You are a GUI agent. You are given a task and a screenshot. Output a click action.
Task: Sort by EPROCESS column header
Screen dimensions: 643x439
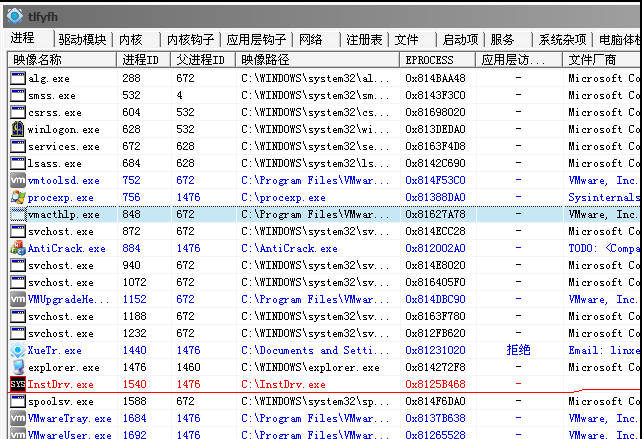438,60
